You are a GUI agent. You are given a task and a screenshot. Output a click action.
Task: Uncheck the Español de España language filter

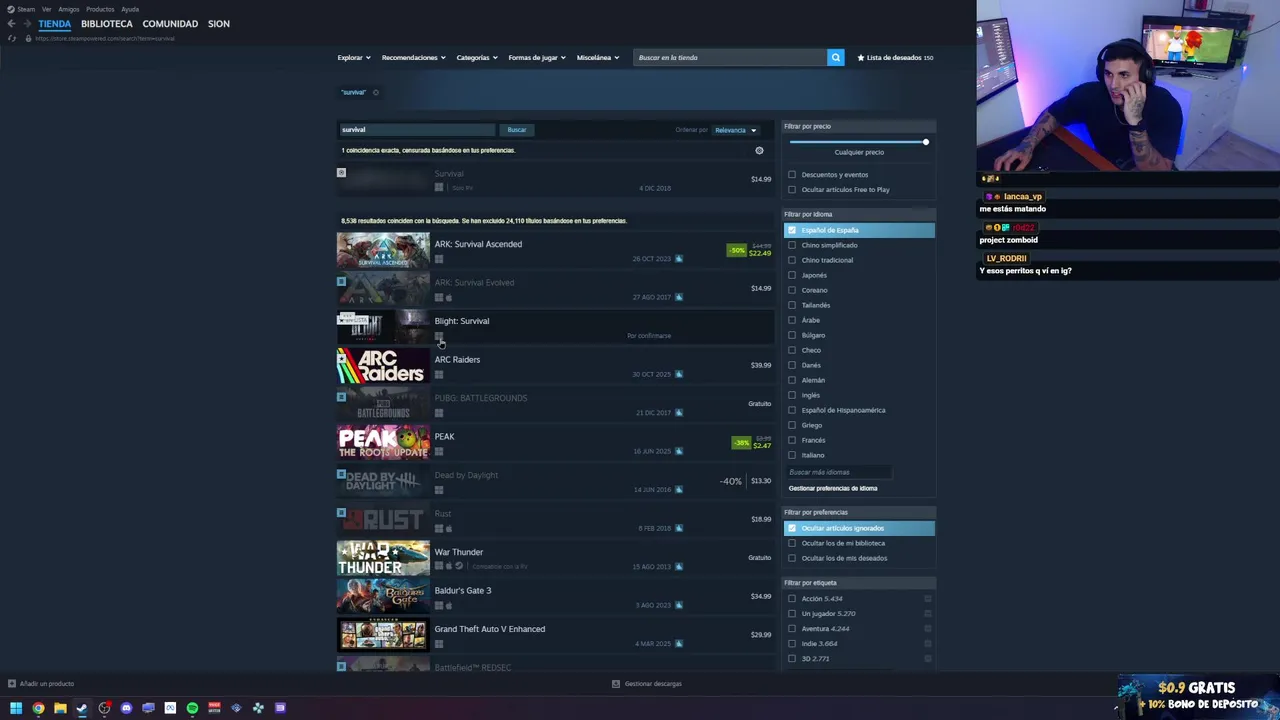click(792, 230)
